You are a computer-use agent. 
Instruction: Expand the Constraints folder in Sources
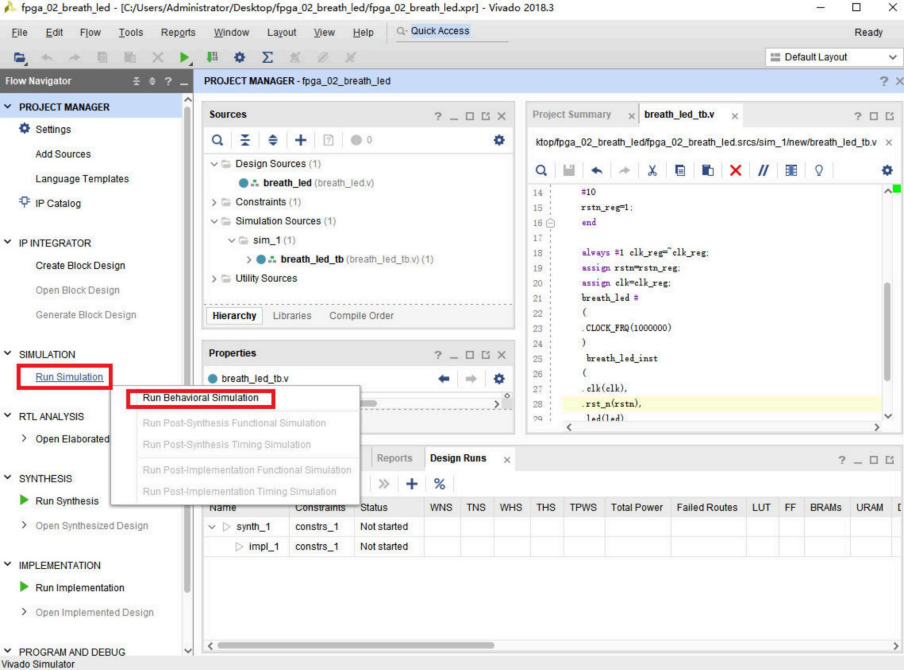(x=214, y=202)
